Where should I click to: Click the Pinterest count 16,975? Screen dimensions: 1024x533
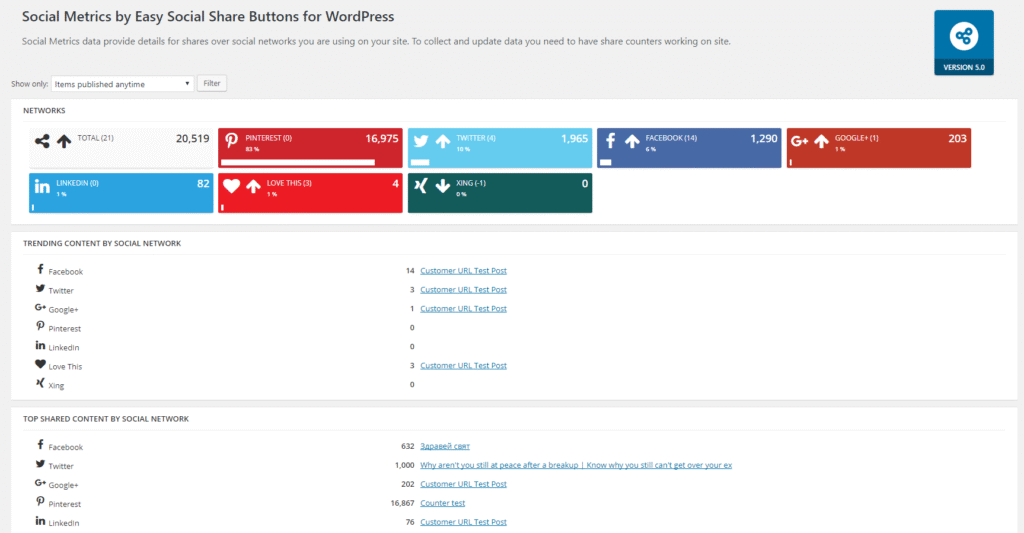click(x=381, y=138)
